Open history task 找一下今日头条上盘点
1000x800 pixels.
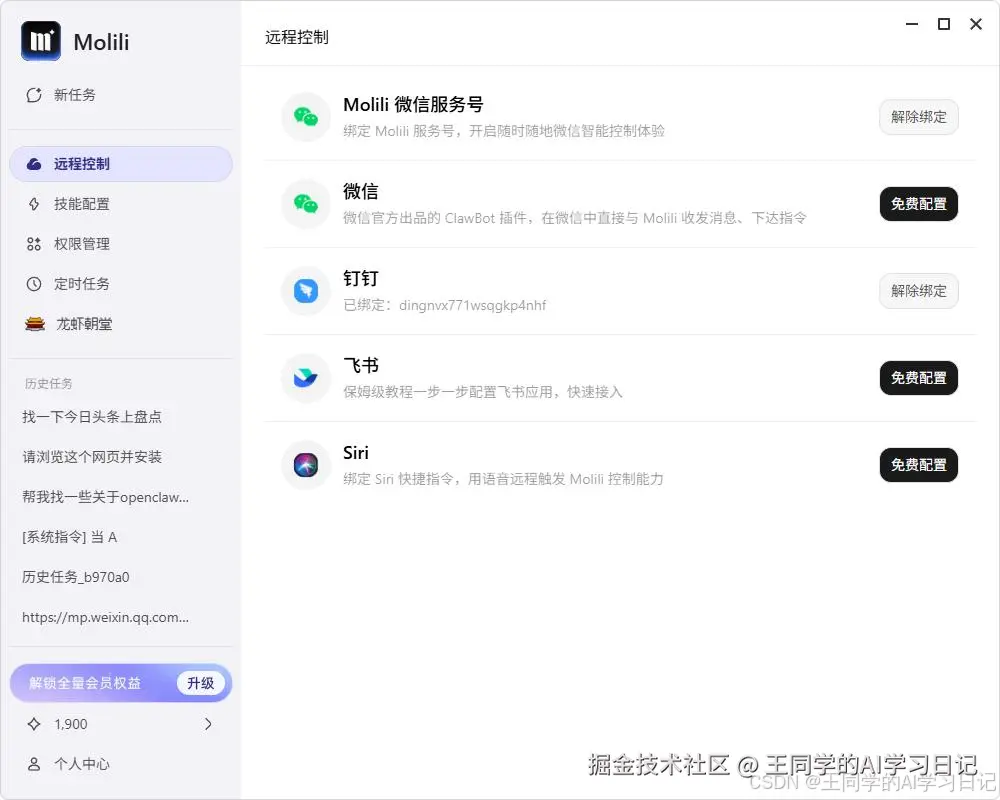[x=92, y=417]
